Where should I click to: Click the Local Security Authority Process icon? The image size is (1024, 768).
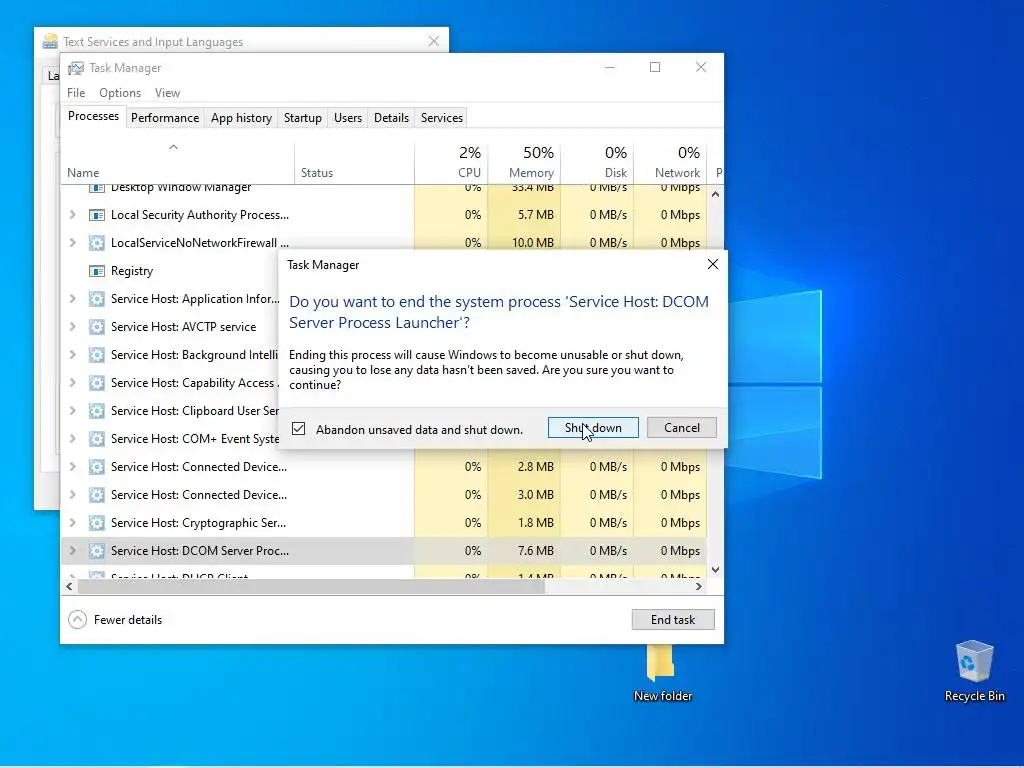point(97,215)
